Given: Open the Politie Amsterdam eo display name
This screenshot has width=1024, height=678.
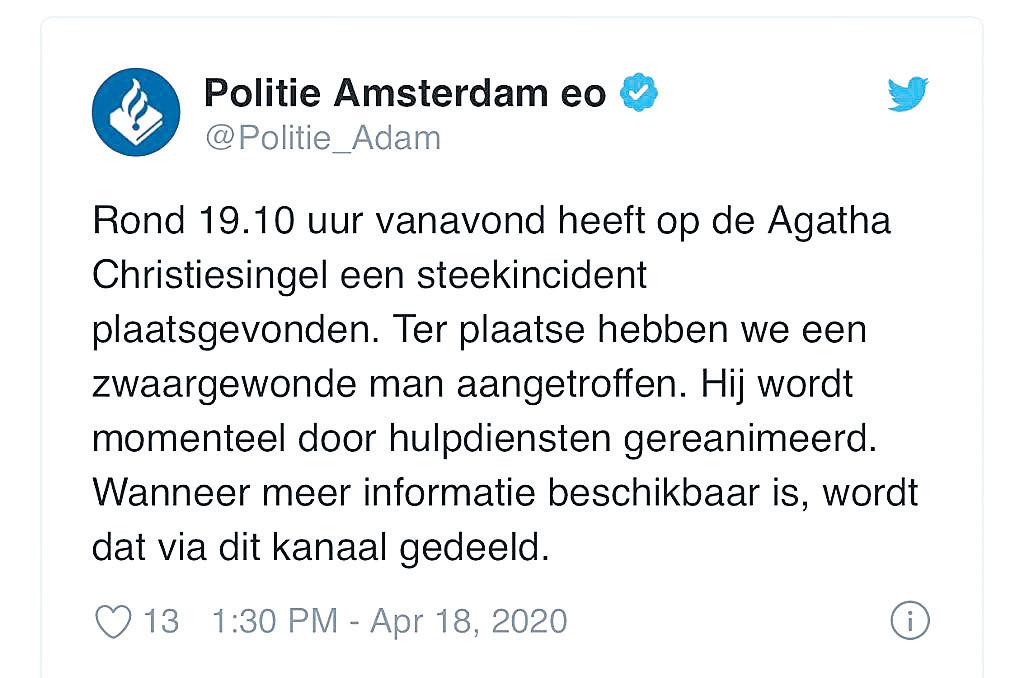Looking at the screenshot, I should pyautogui.click(x=405, y=93).
